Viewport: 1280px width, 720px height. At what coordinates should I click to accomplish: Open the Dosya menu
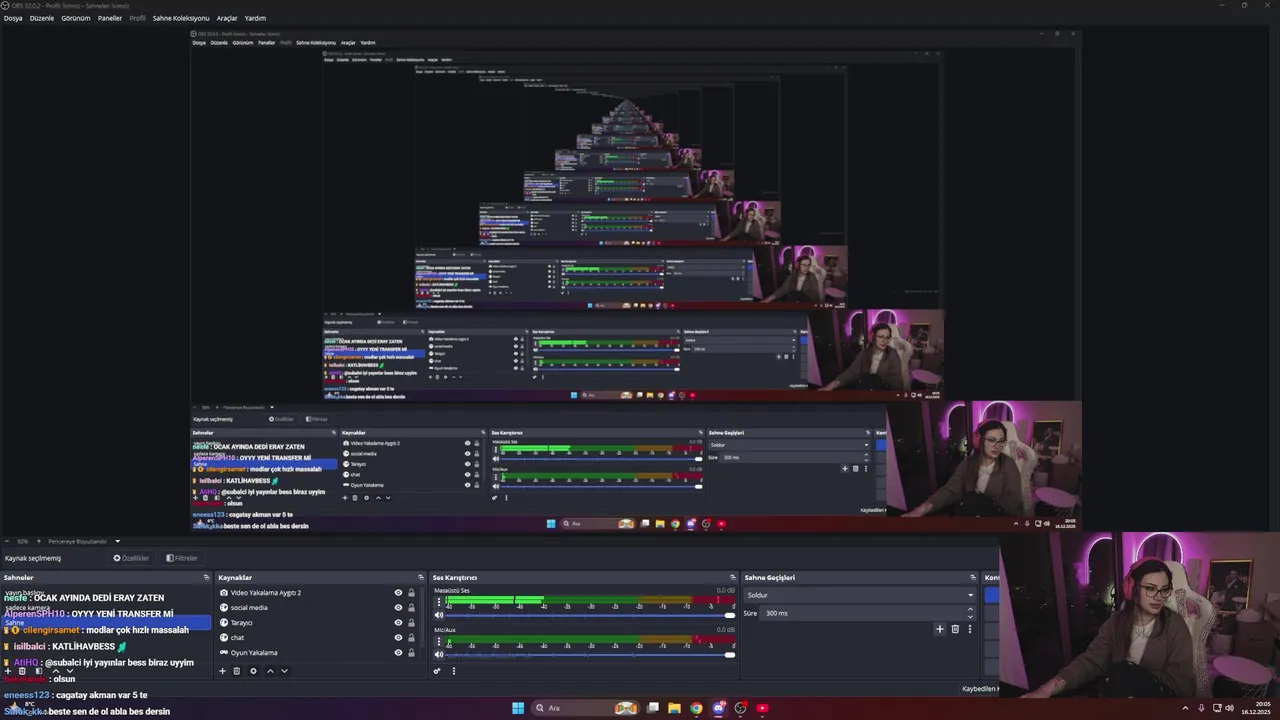point(13,18)
